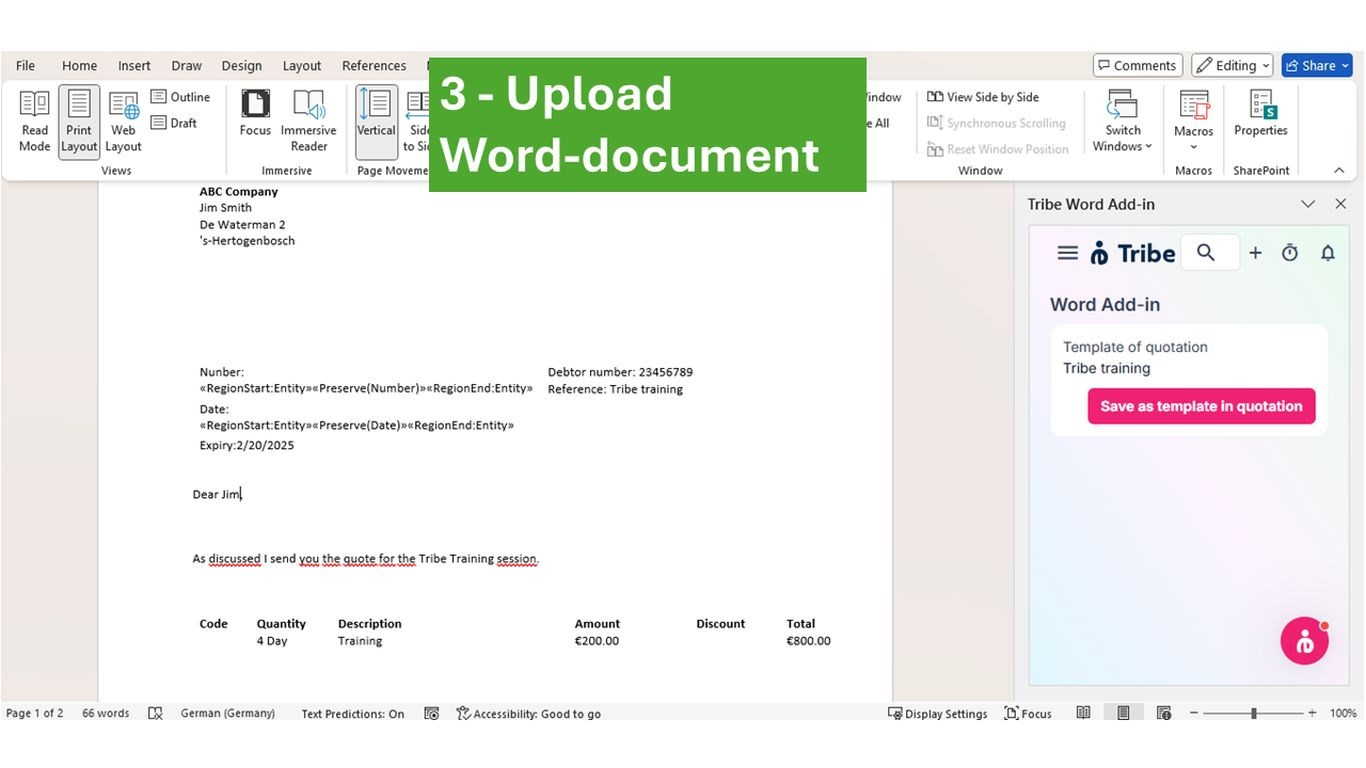Collapse the ribbon with the chevron
This screenshot has width=1366, height=768.
[1339, 170]
